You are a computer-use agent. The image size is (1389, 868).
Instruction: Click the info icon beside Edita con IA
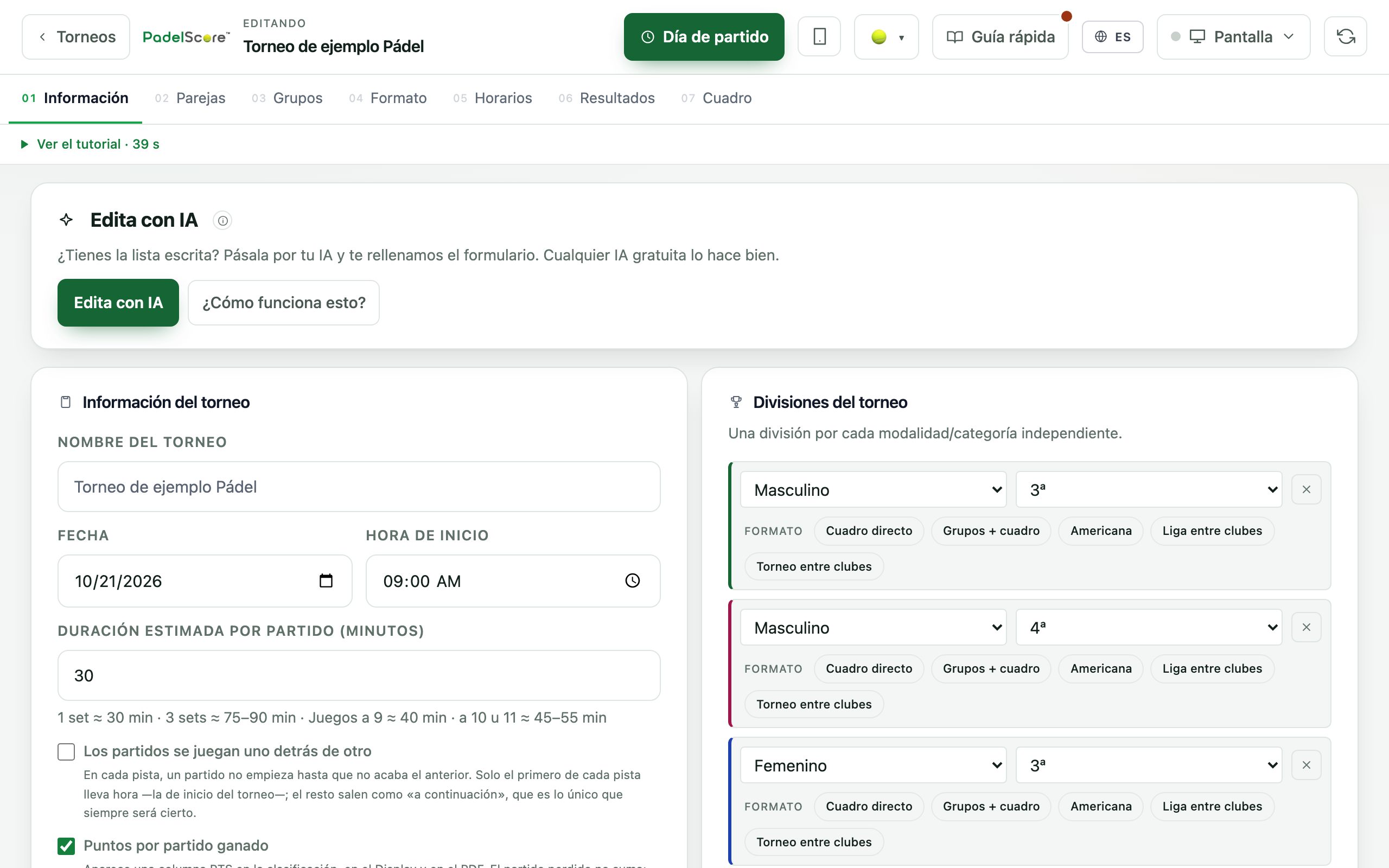pyautogui.click(x=222, y=220)
